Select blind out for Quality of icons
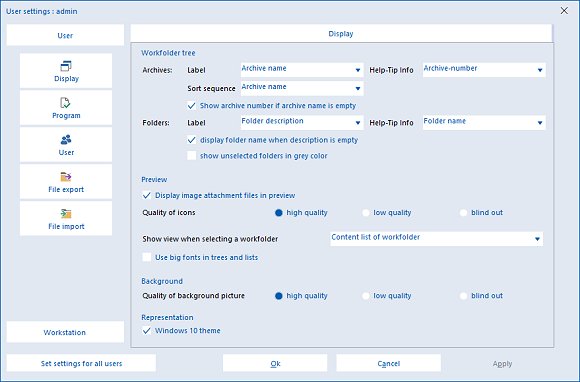This screenshot has height=382, width=580. pyautogui.click(x=463, y=213)
